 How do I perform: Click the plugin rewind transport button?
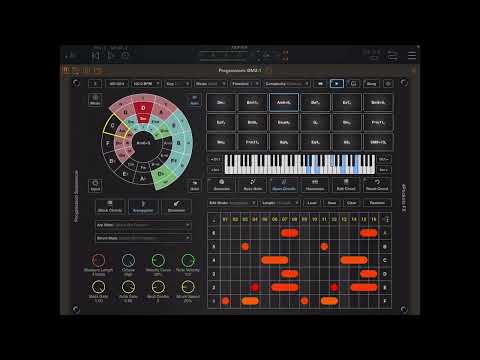320,84
